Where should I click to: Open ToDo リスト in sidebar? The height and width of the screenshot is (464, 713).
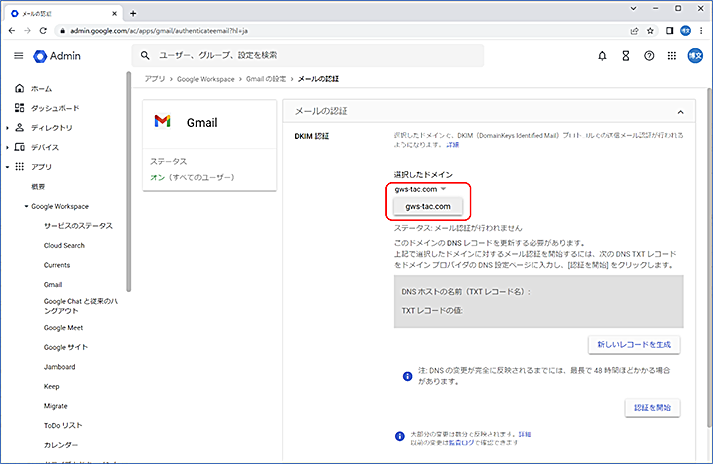(63, 426)
